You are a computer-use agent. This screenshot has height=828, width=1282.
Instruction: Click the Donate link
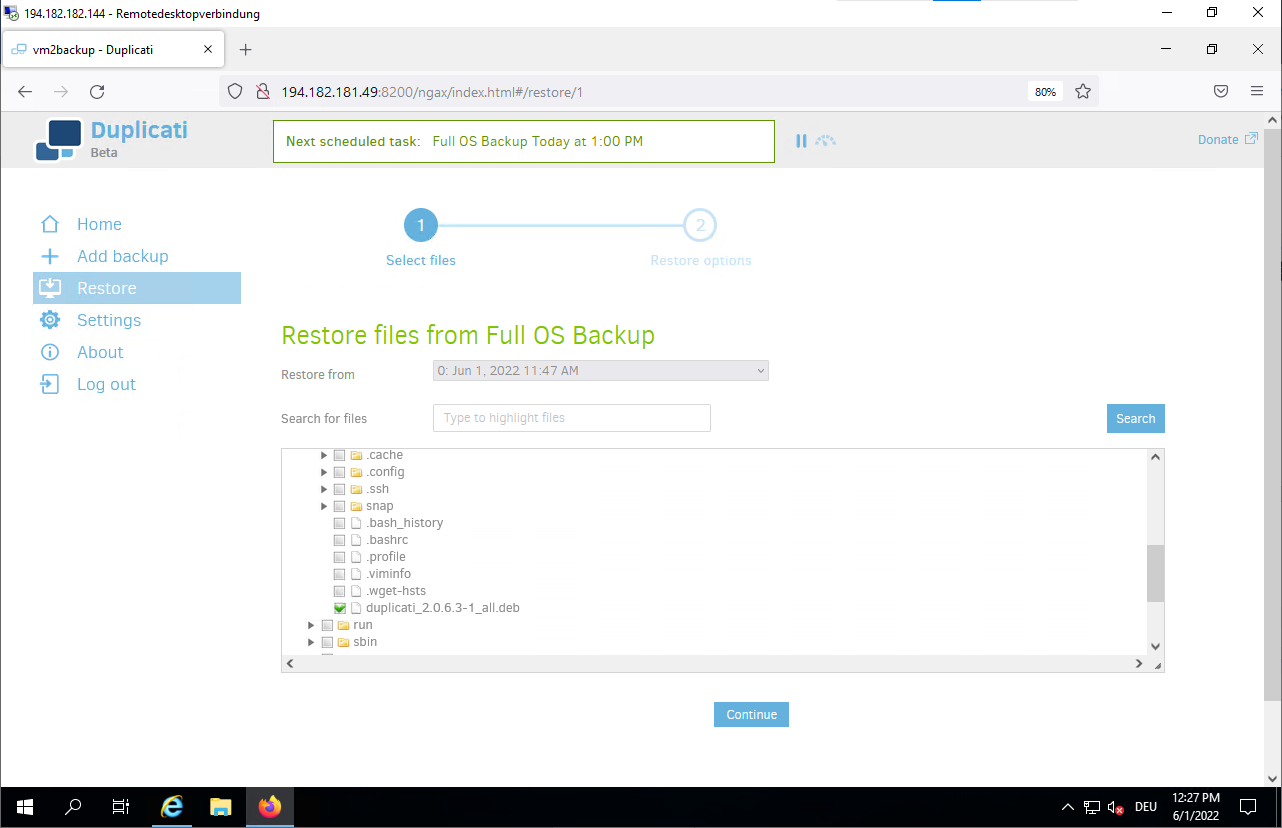[1227, 140]
